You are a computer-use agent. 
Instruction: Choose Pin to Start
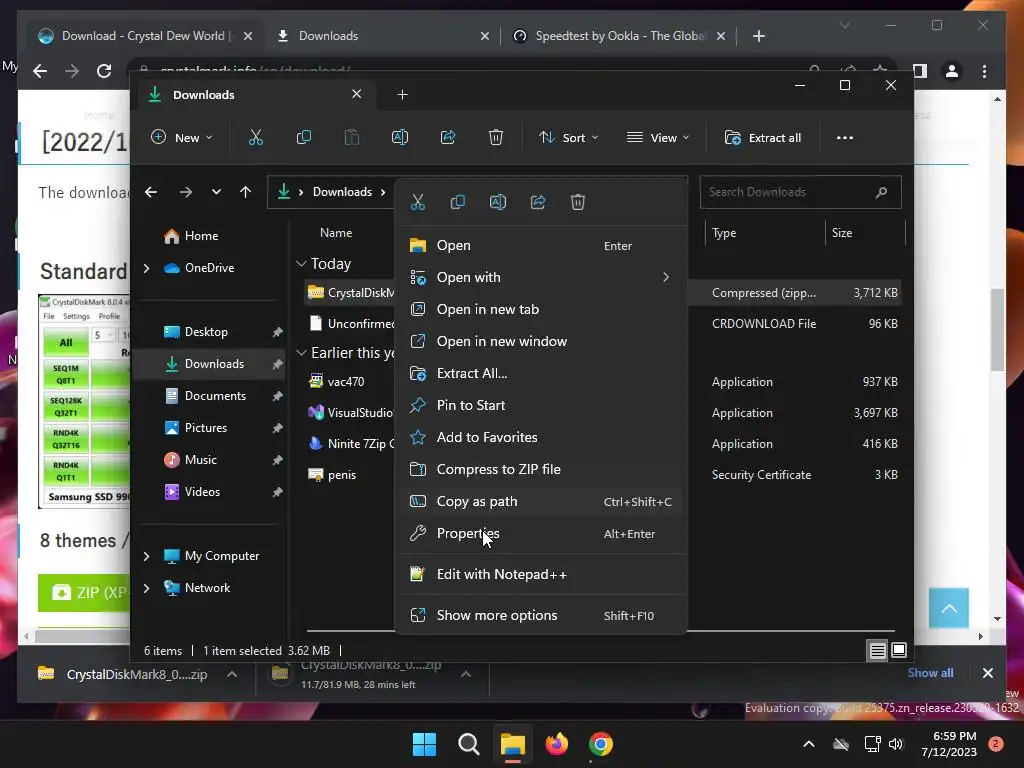point(541,406)
